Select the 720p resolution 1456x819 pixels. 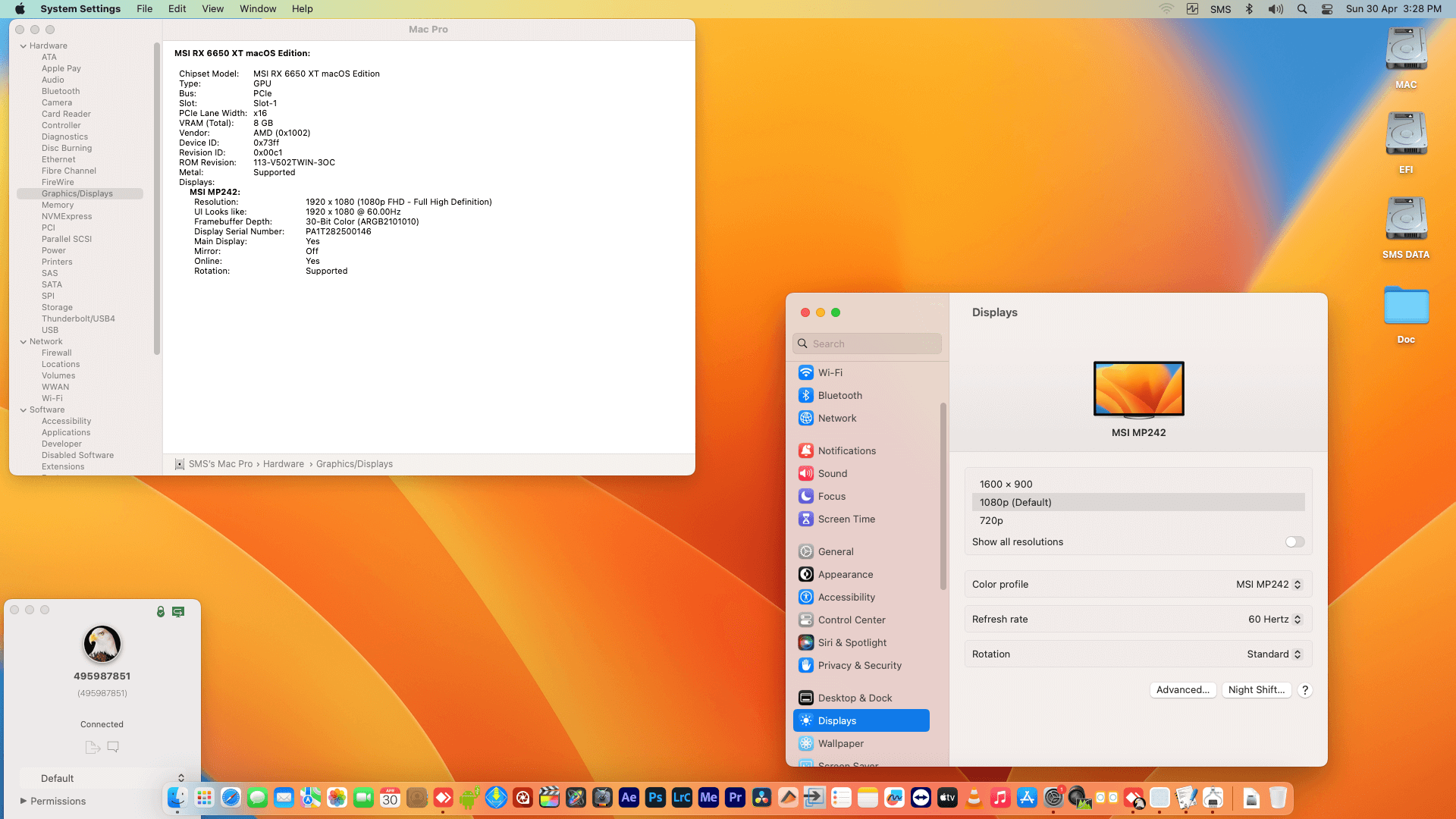click(1138, 520)
